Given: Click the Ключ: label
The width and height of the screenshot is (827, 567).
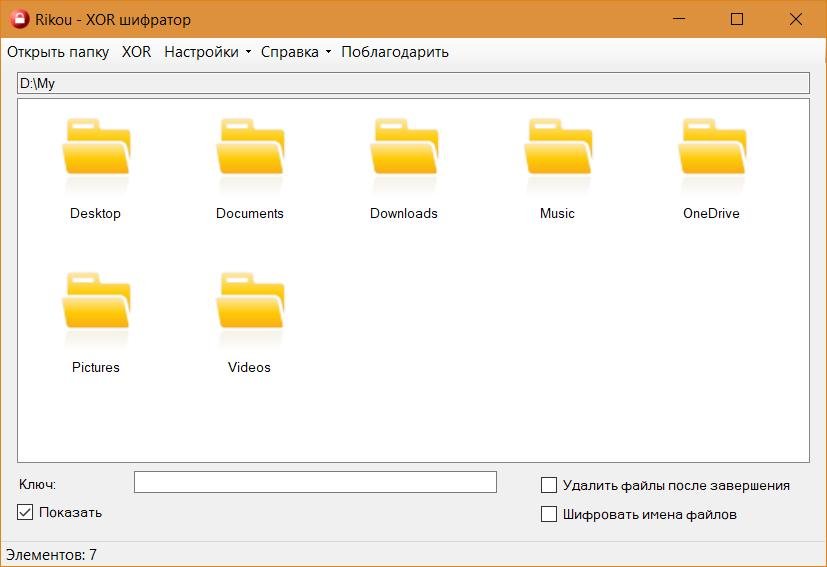Looking at the screenshot, I should click(37, 484).
